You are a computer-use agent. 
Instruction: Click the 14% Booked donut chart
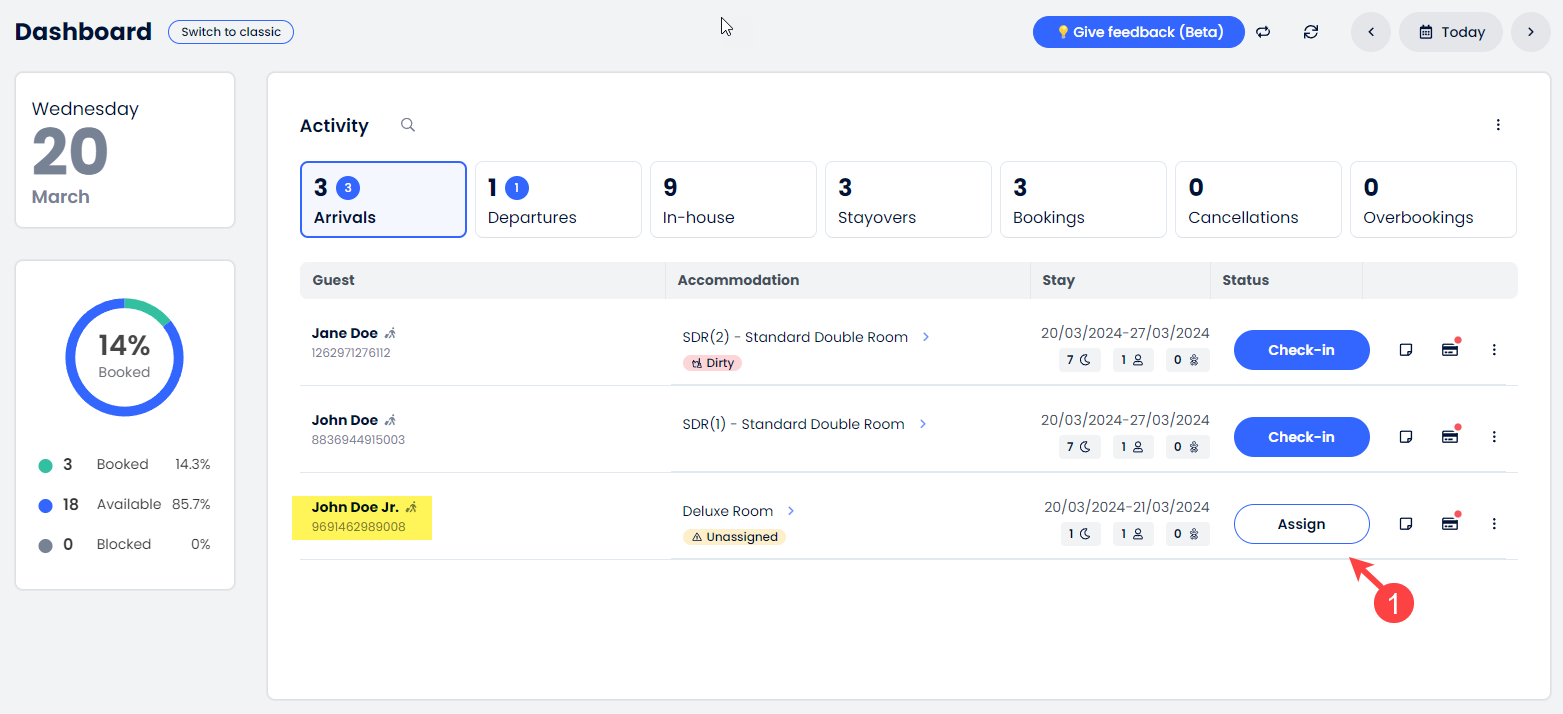tap(124, 357)
